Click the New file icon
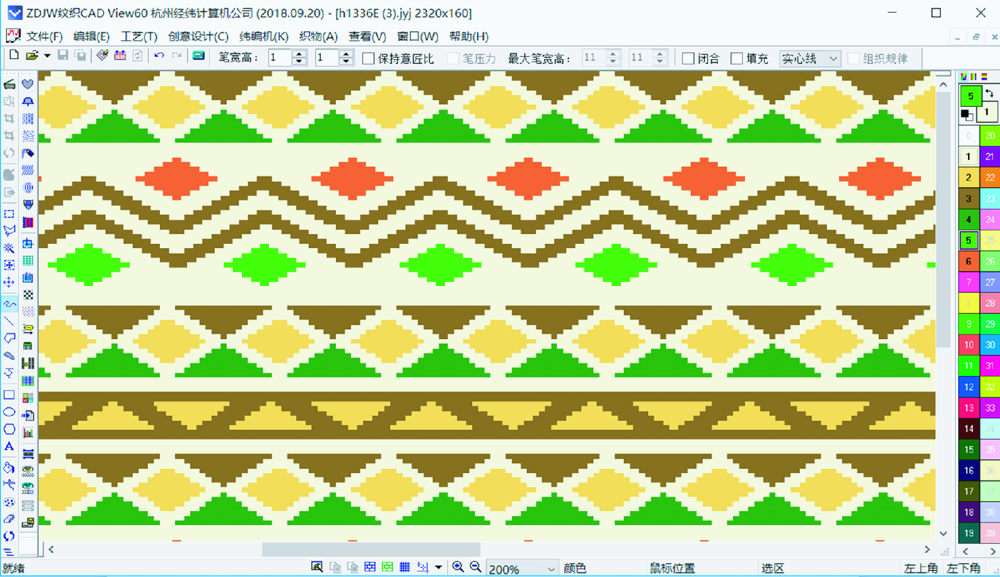This screenshot has width=1000, height=577. point(13,57)
